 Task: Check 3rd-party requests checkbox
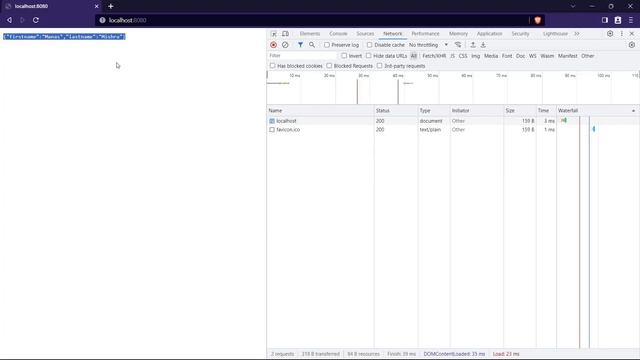[x=380, y=66]
